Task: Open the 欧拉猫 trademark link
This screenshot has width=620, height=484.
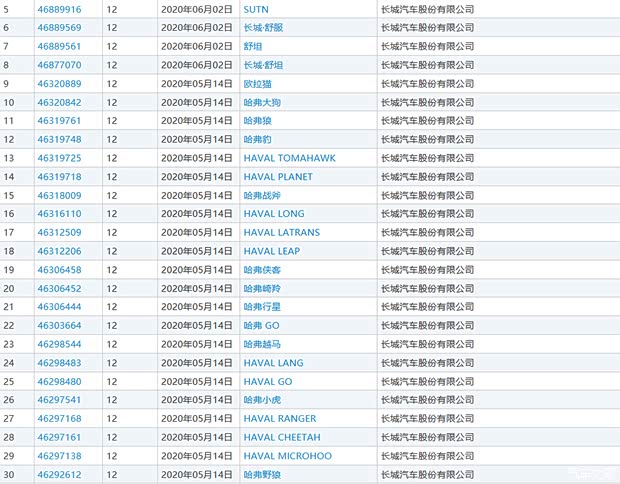Action: pyautogui.click(x=259, y=84)
